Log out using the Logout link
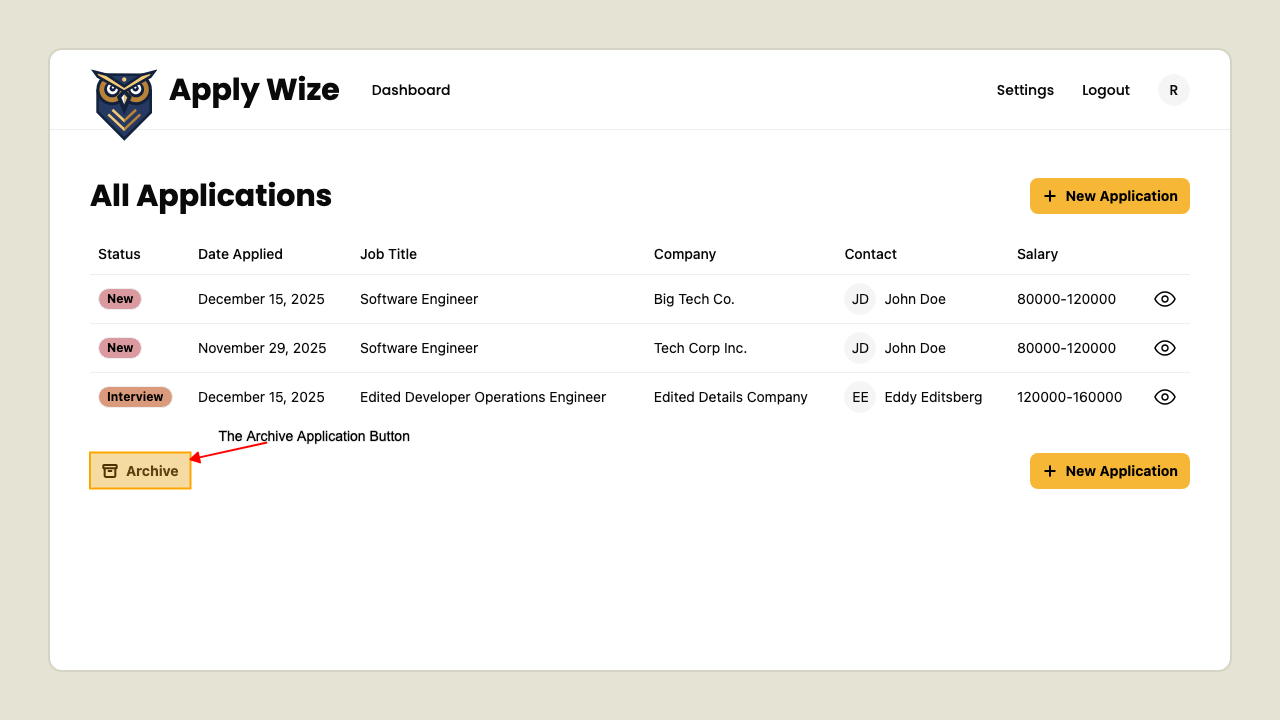Image resolution: width=1280 pixels, height=720 pixels. (x=1105, y=90)
